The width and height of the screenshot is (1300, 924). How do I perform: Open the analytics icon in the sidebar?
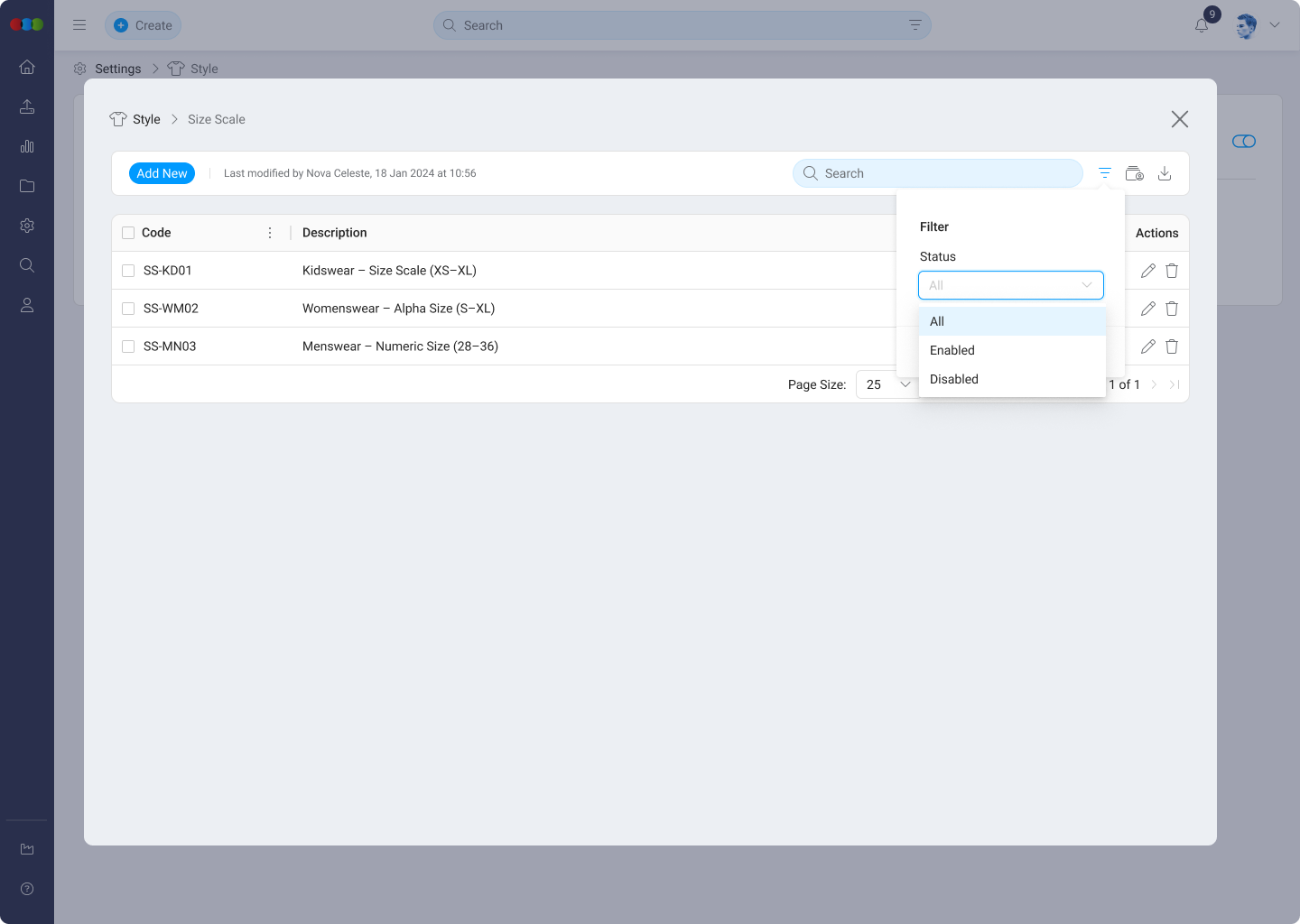pyautogui.click(x=27, y=146)
